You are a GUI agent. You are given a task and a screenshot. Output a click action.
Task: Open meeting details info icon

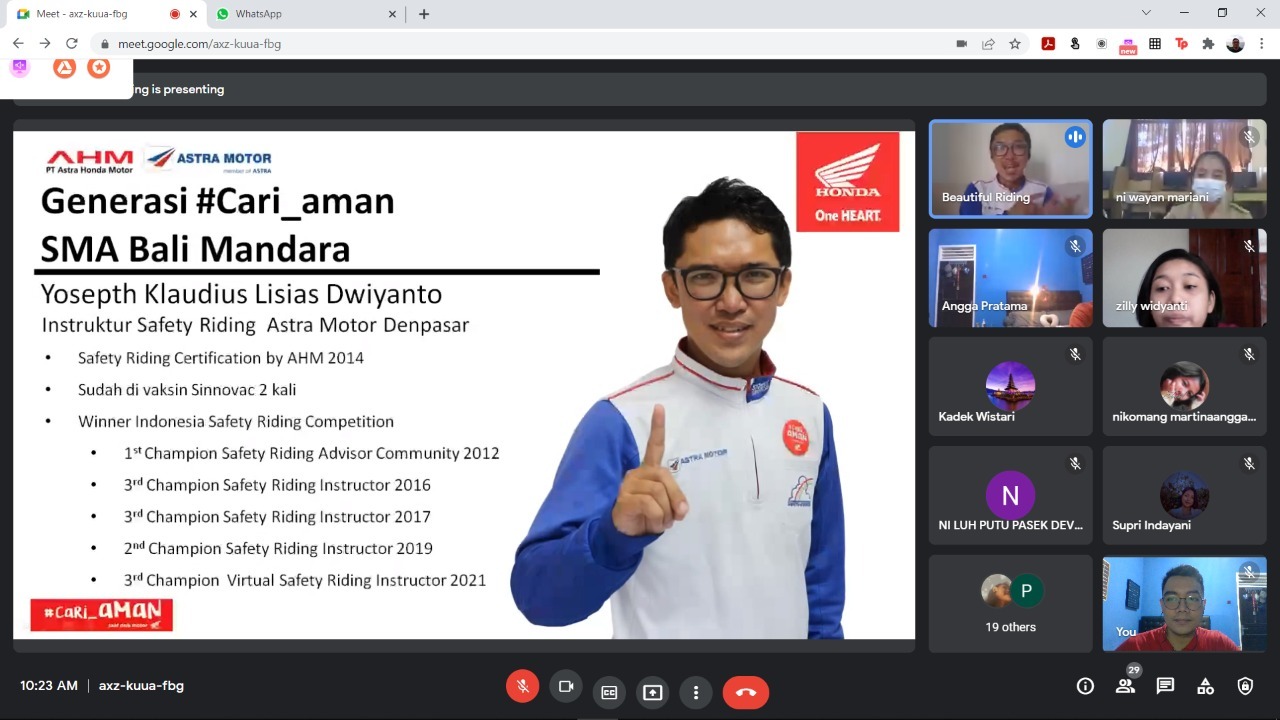click(1085, 686)
